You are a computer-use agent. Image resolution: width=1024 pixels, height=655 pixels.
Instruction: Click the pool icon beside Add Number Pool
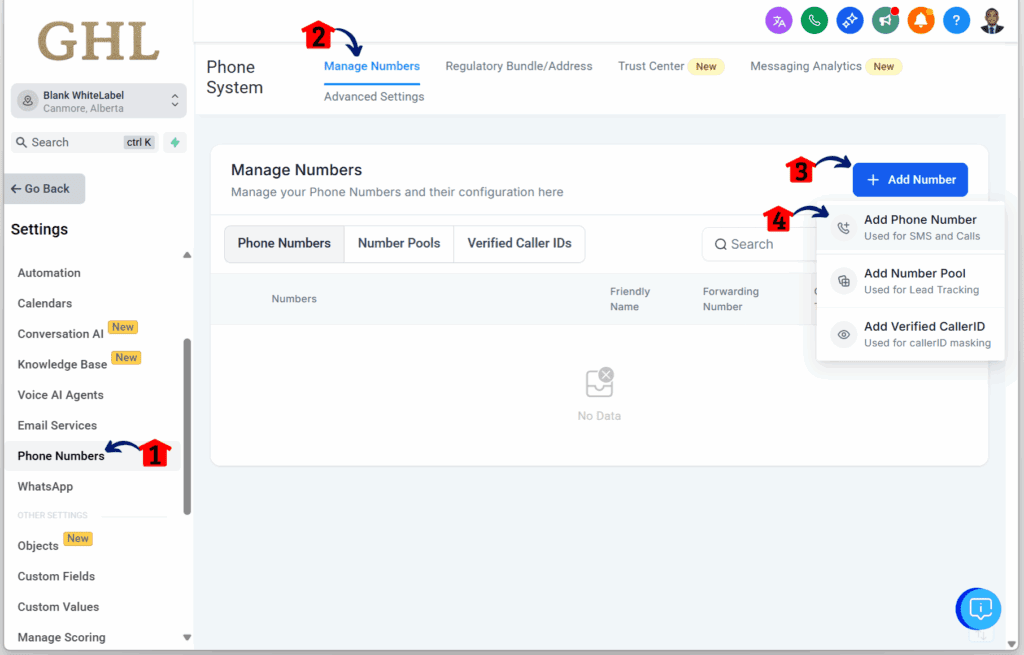point(844,281)
